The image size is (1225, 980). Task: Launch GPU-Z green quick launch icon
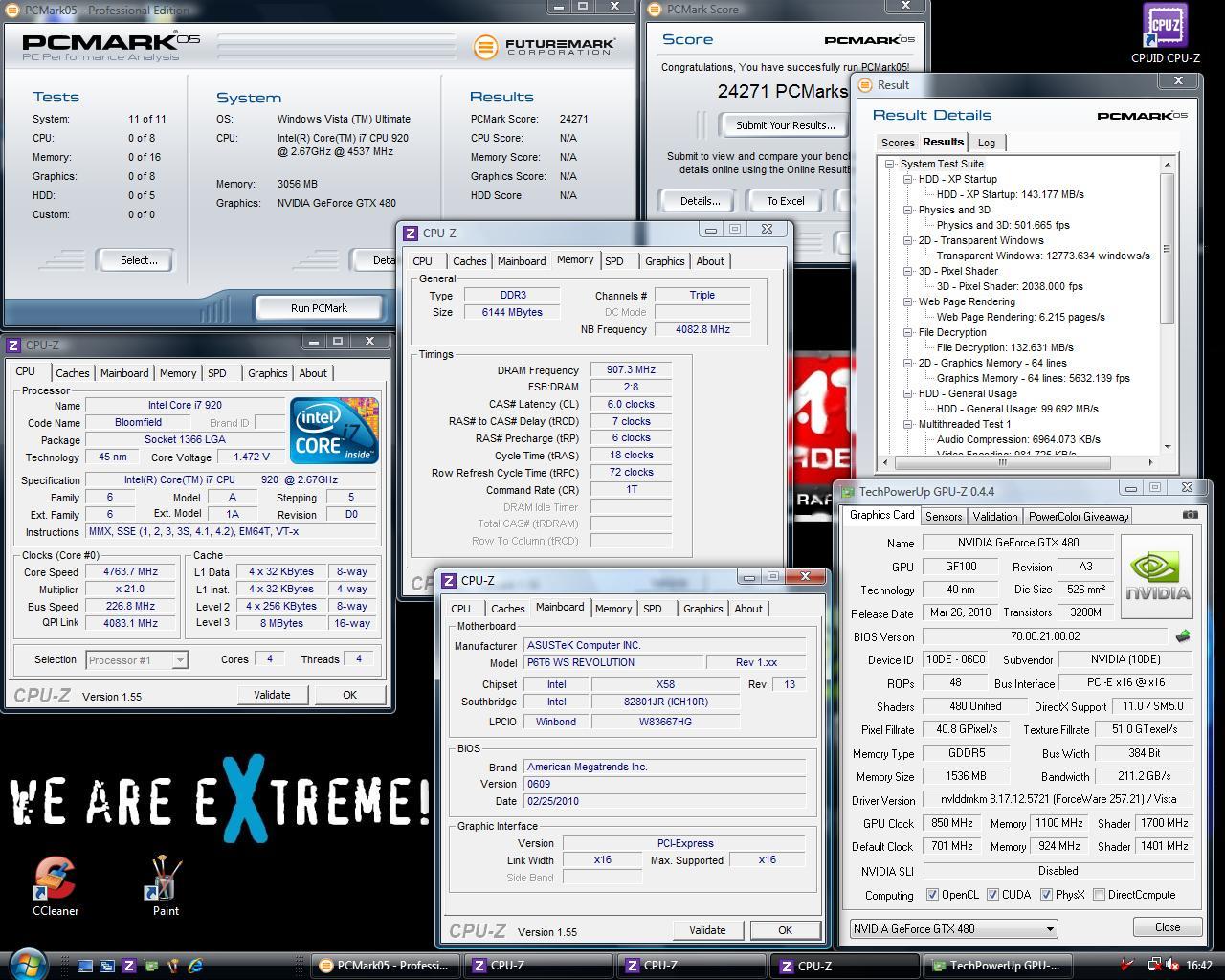pyautogui.click(x=151, y=966)
